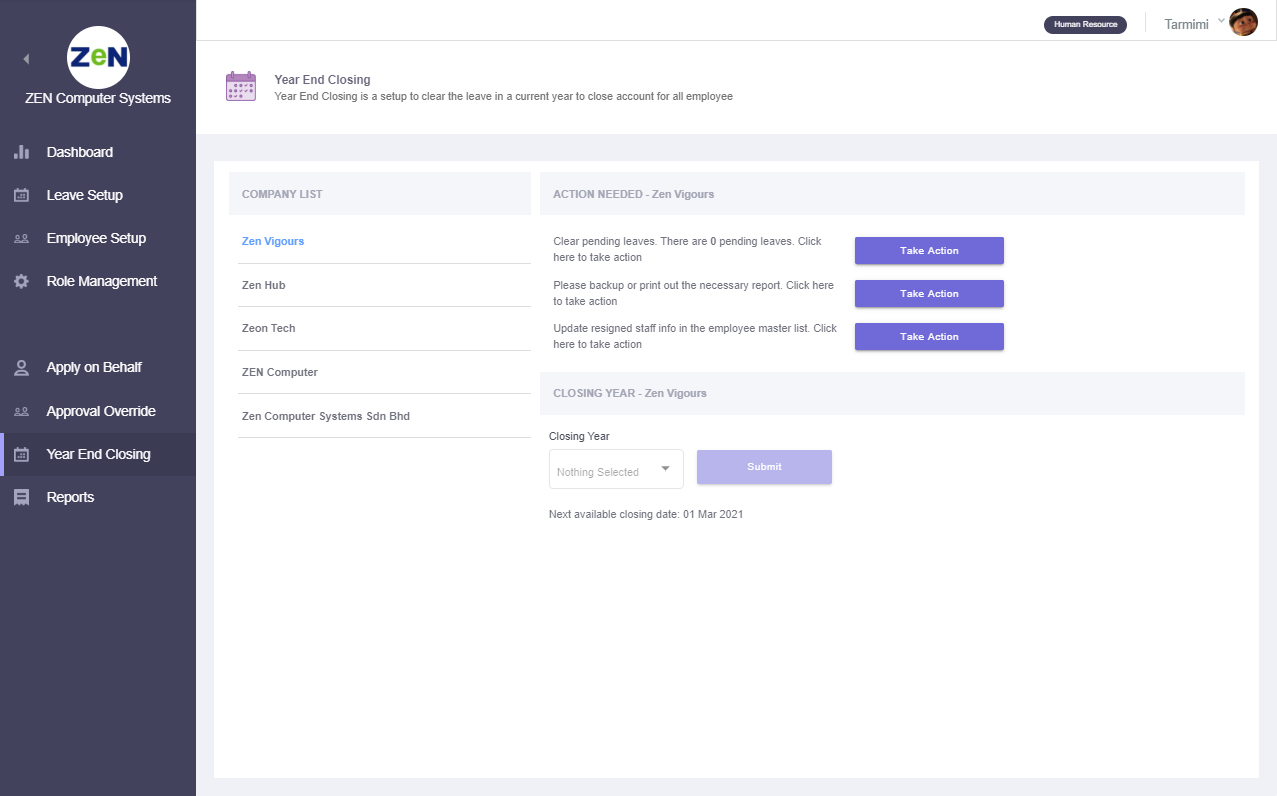Click the backup or print report message text
Viewport: 1277px width, 796px height.
pos(694,293)
